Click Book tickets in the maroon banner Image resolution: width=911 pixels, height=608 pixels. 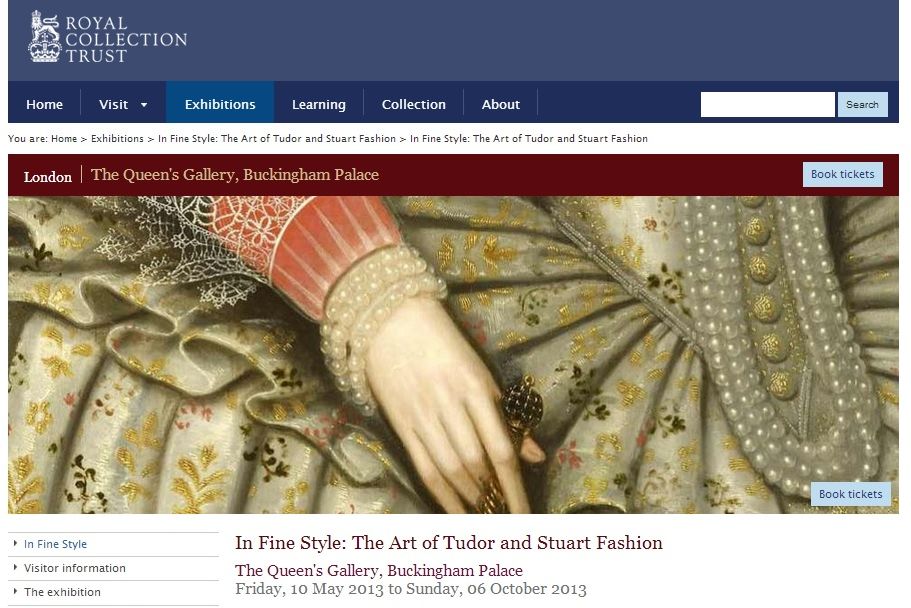click(x=842, y=174)
